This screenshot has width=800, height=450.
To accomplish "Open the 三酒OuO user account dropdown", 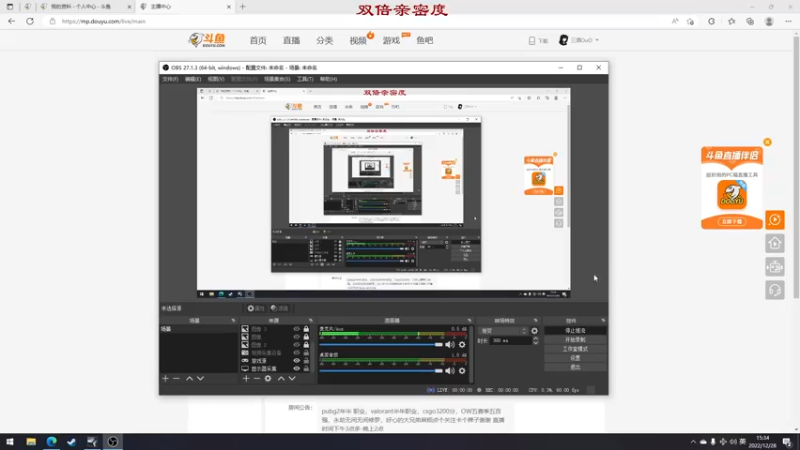I will coord(580,40).
